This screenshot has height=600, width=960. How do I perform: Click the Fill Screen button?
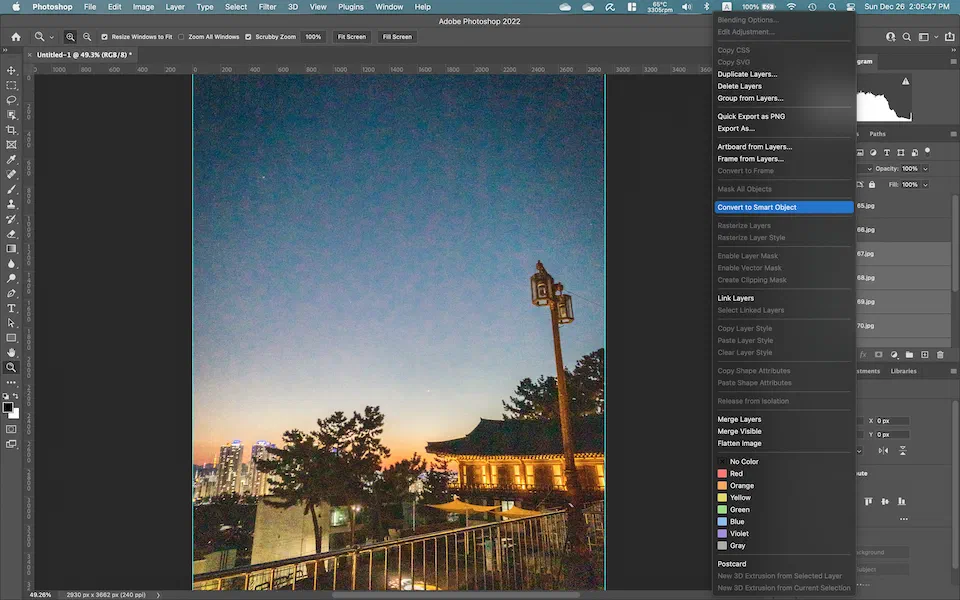396,37
